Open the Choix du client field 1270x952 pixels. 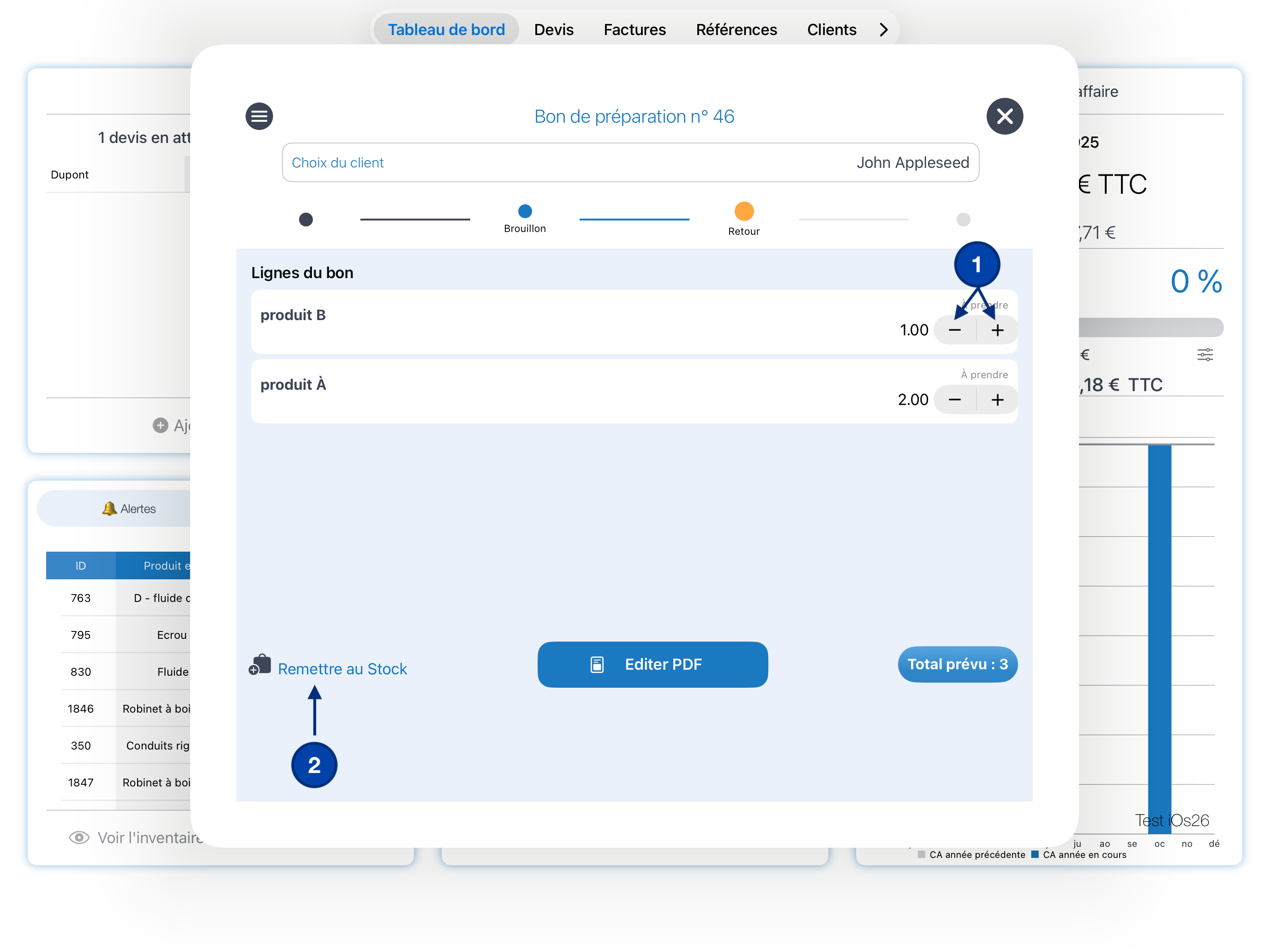click(x=630, y=162)
